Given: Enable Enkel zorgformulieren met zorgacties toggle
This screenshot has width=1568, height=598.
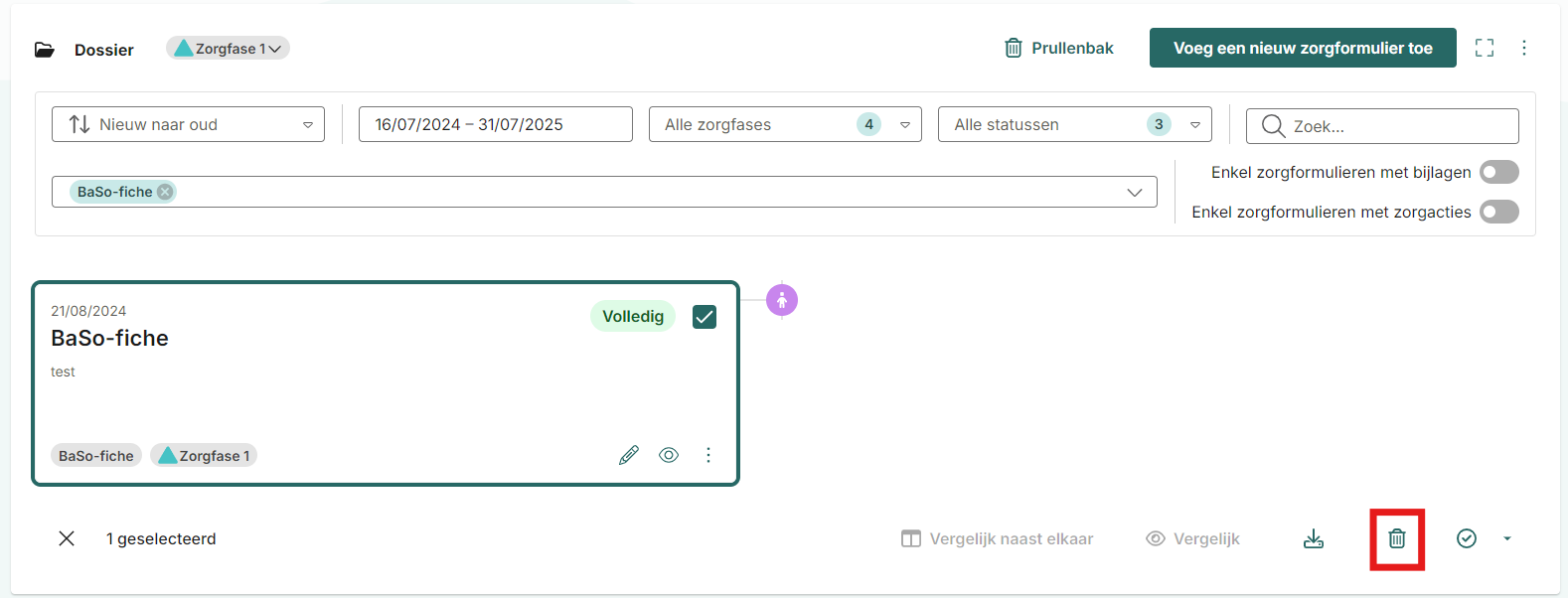Looking at the screenshot, I should tap(1499, 212).
